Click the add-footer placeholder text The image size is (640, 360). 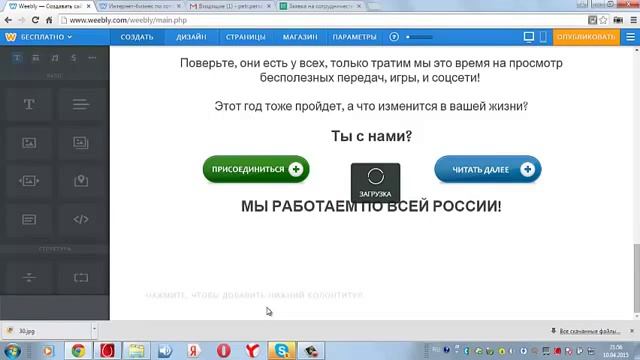click(x=255, y=295)
